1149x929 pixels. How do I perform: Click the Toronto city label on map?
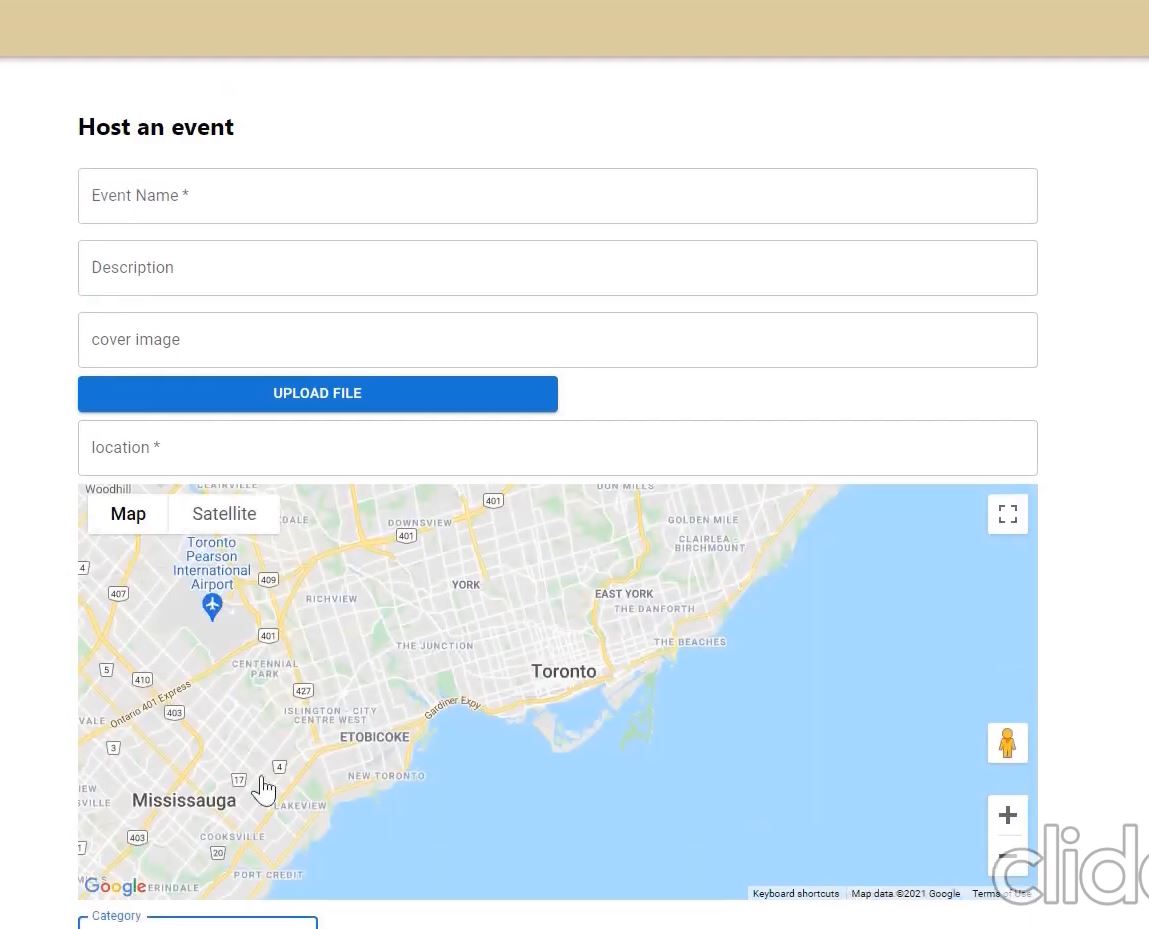click(564, 671)
